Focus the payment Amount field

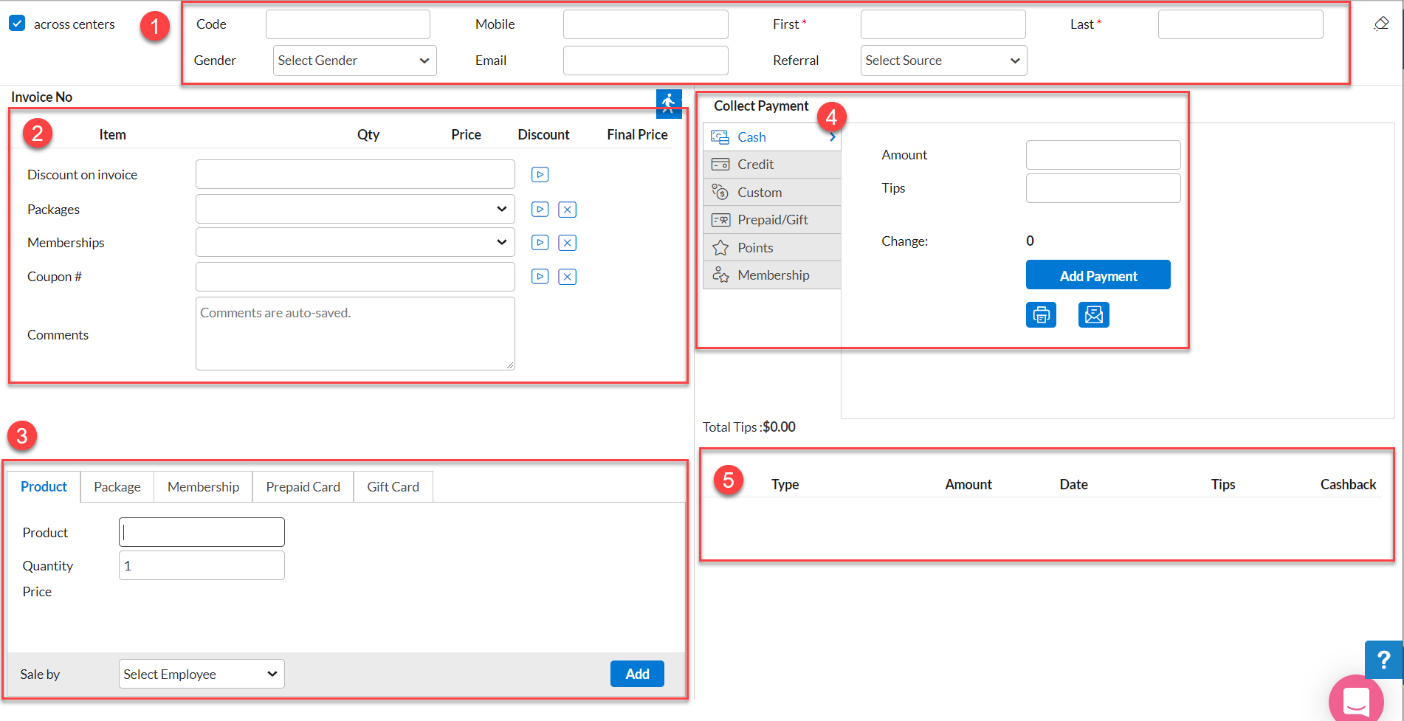click(1103, 155)
